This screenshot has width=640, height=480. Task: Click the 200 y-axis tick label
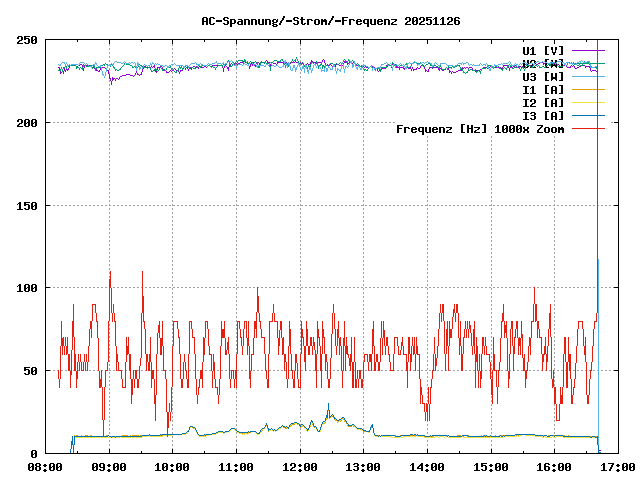(x=27, y=123)
